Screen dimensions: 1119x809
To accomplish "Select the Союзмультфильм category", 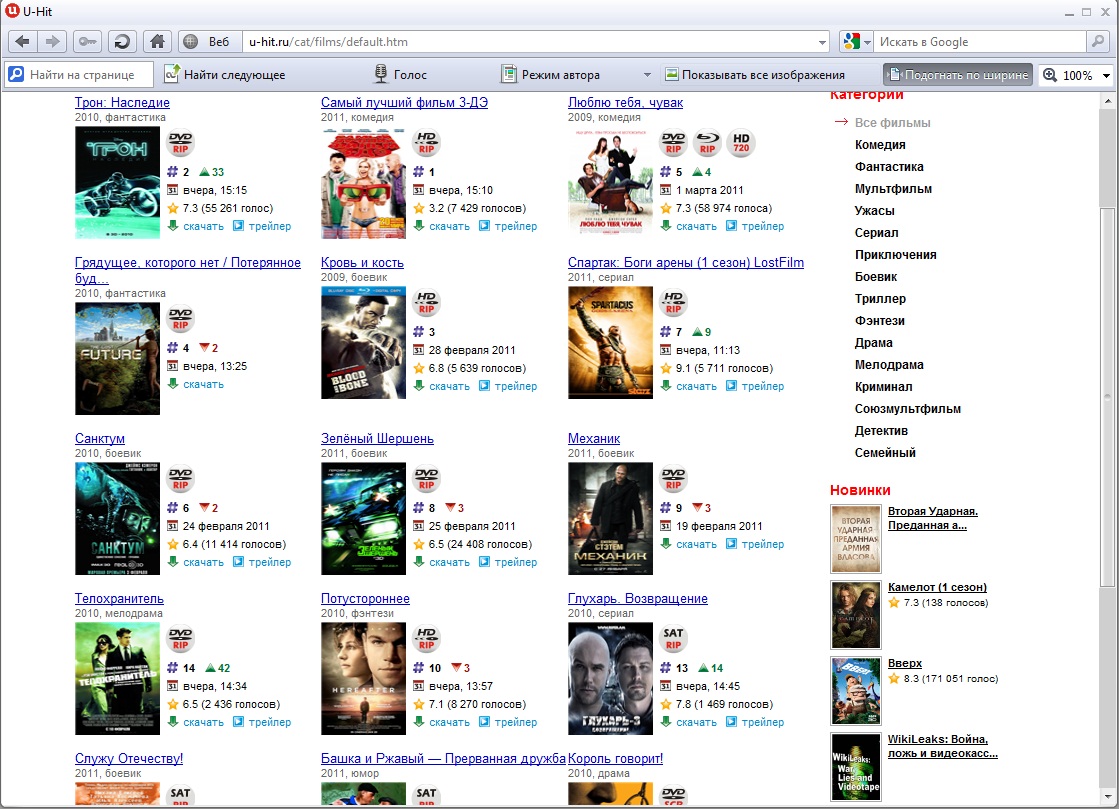I will tap(908, 409).
